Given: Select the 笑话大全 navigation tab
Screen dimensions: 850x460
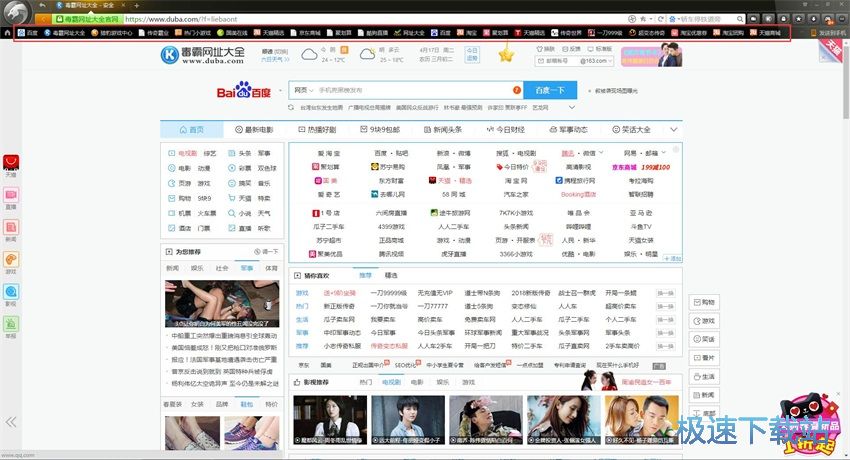Looking at the screenshot, I should pos(631,129).
